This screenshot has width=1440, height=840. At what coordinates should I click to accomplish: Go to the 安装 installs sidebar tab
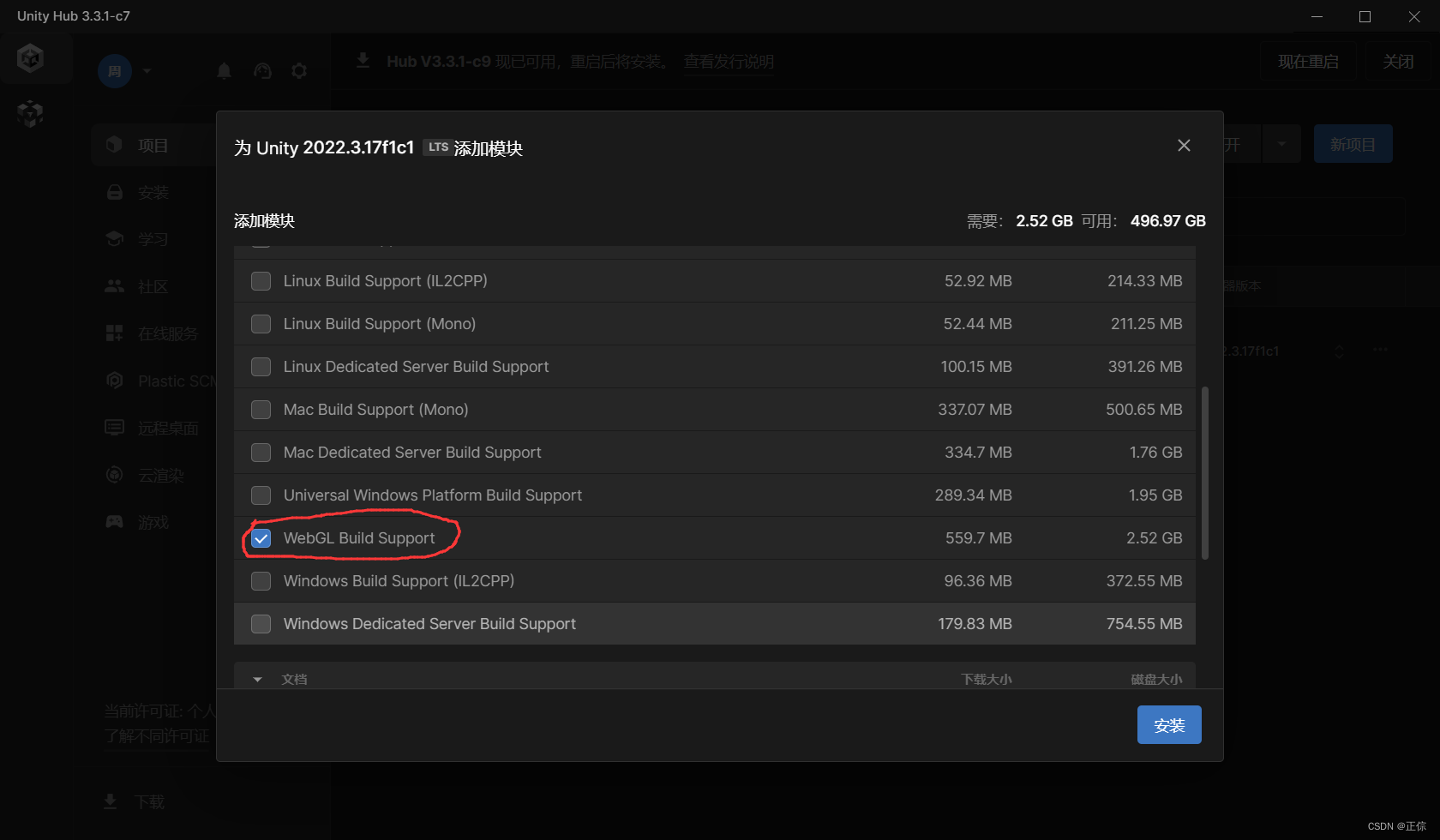153,193
